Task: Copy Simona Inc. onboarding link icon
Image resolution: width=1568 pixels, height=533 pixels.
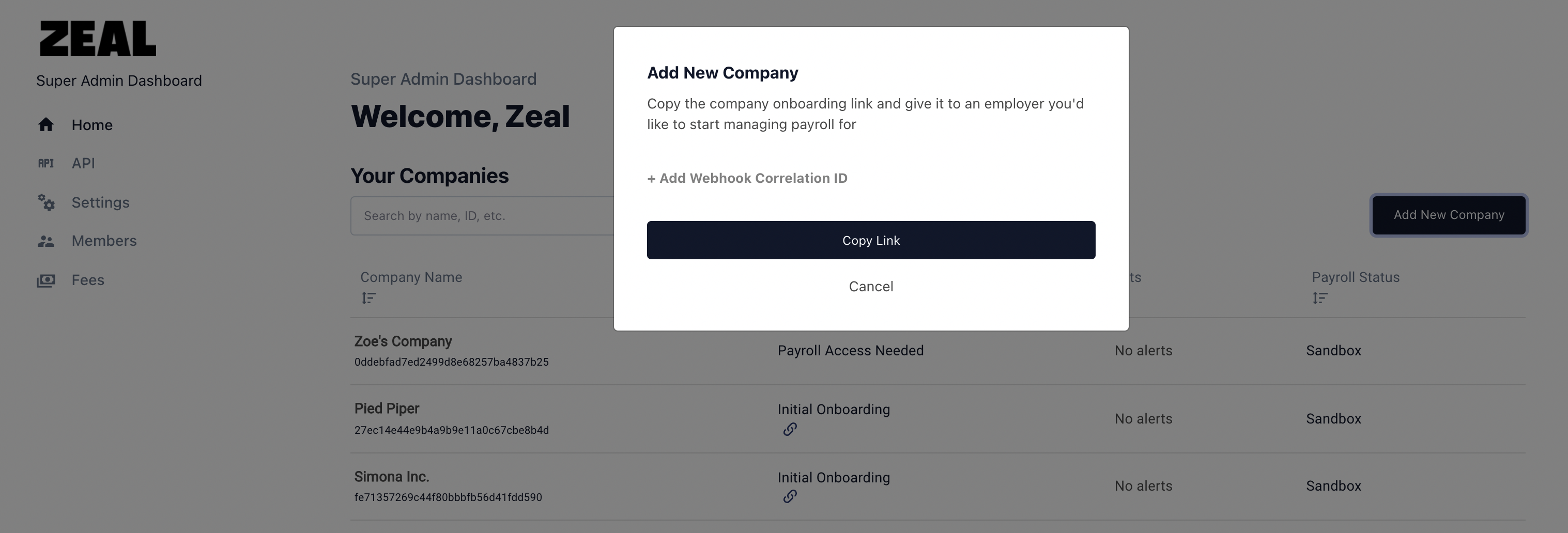Action: click(790, 496)
